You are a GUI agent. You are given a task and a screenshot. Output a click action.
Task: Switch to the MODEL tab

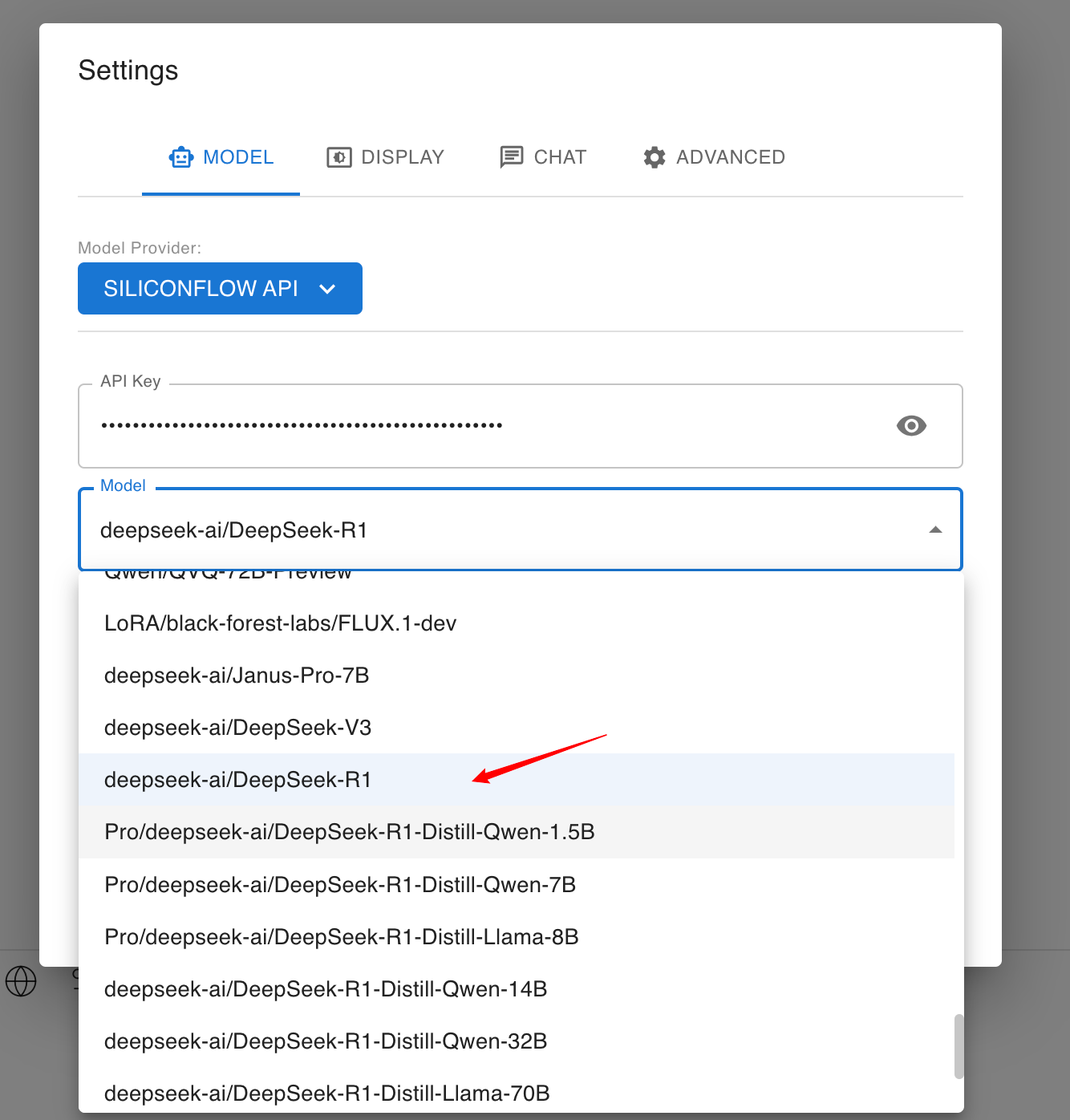(221, 157)
